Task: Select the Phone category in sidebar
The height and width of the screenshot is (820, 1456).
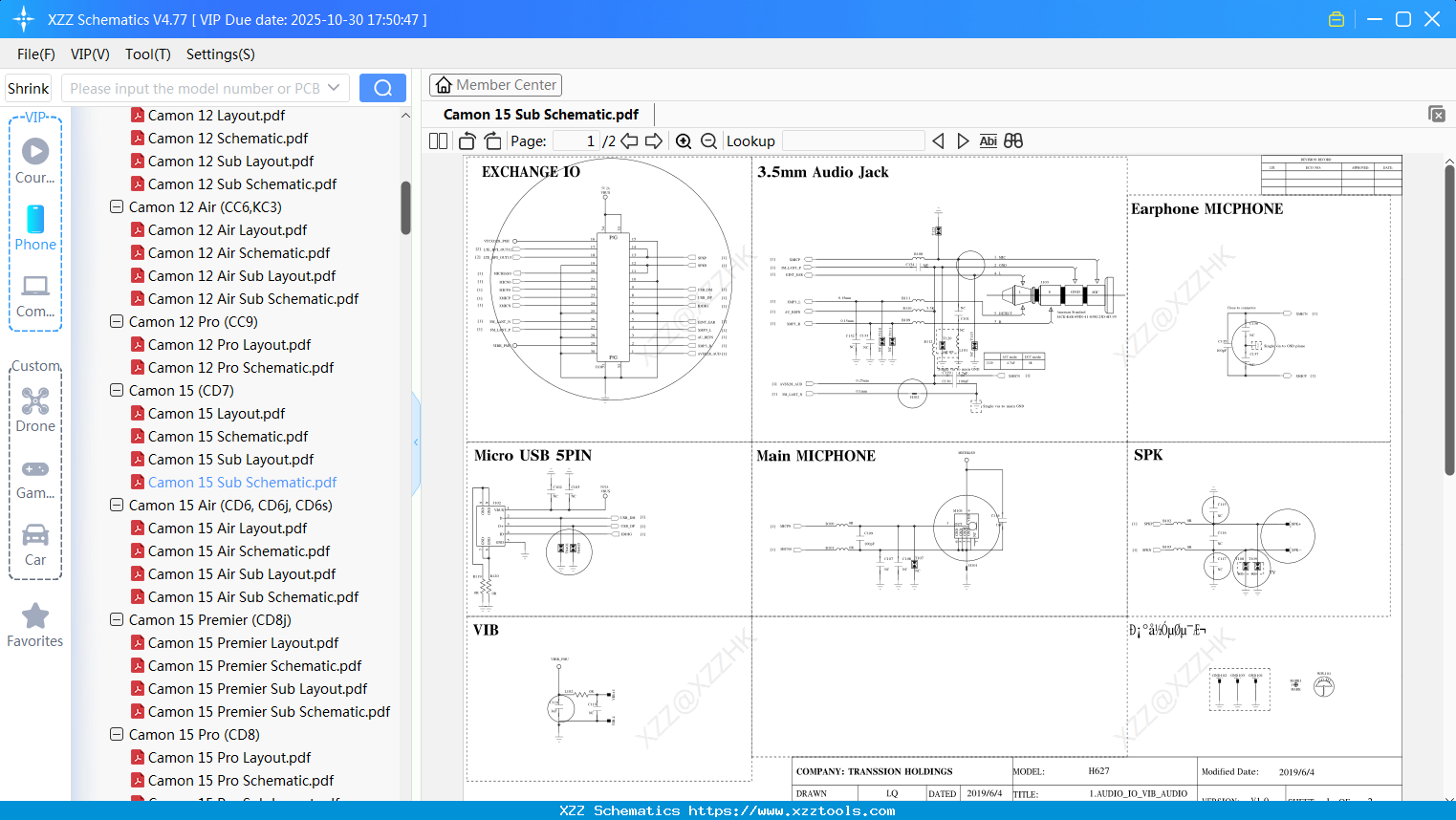Action: click(x=35, y=227)
